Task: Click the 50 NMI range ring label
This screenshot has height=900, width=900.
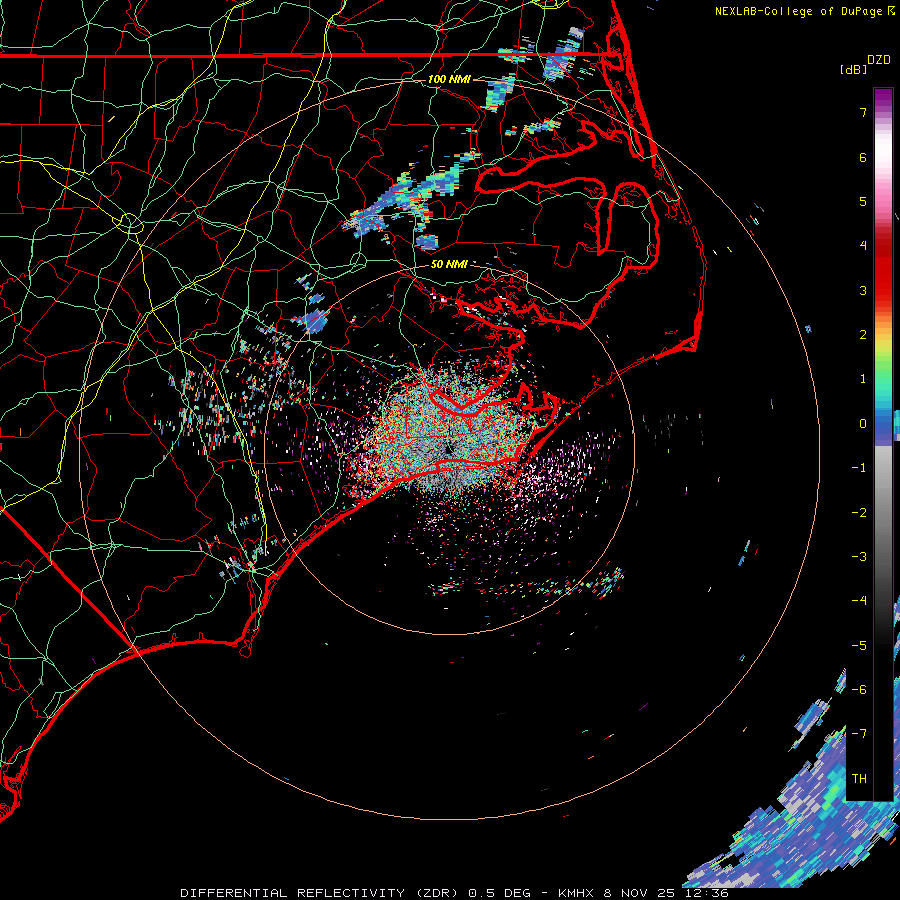Action: pos(449,264)
